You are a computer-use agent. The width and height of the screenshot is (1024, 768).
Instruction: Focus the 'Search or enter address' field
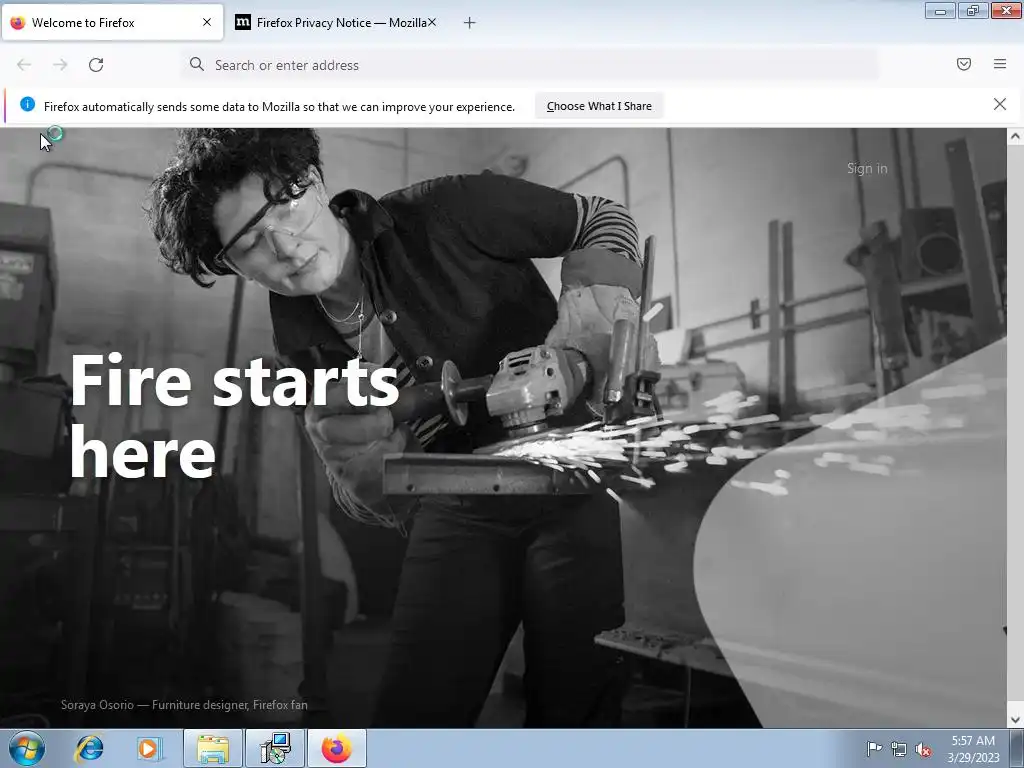(529, 65)
